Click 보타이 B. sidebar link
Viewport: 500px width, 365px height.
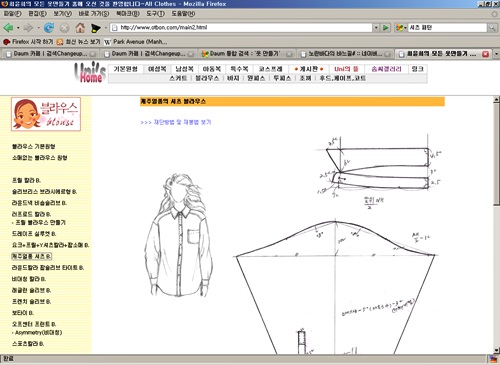(23, 313)
